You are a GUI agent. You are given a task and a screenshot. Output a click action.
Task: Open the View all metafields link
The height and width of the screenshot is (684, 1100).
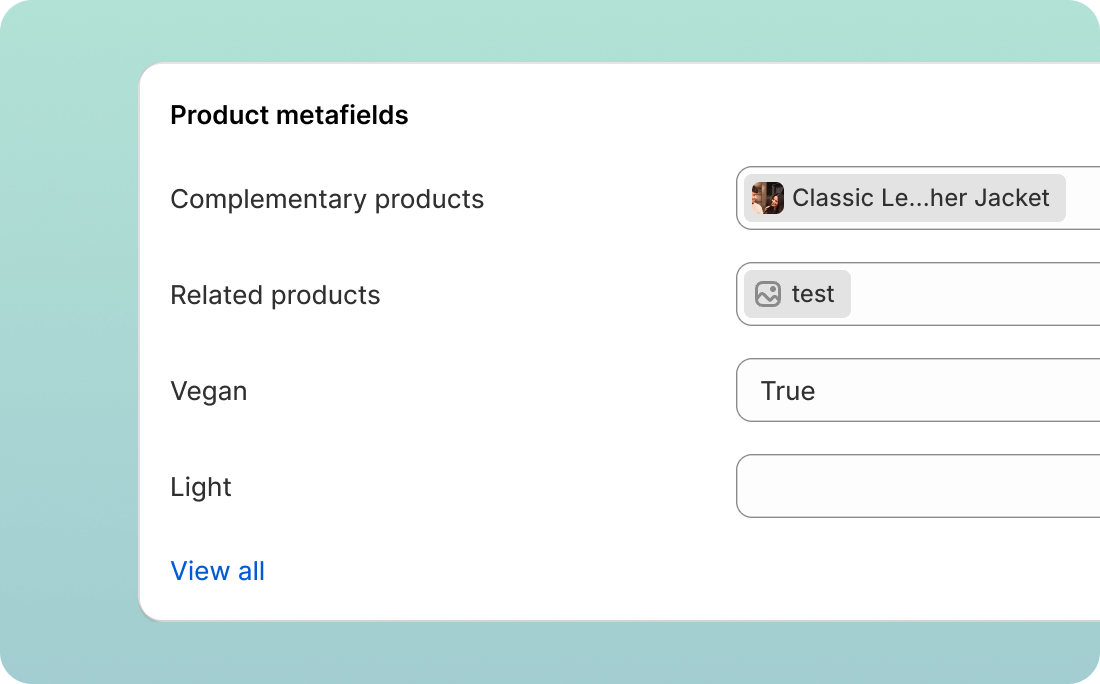217,571
